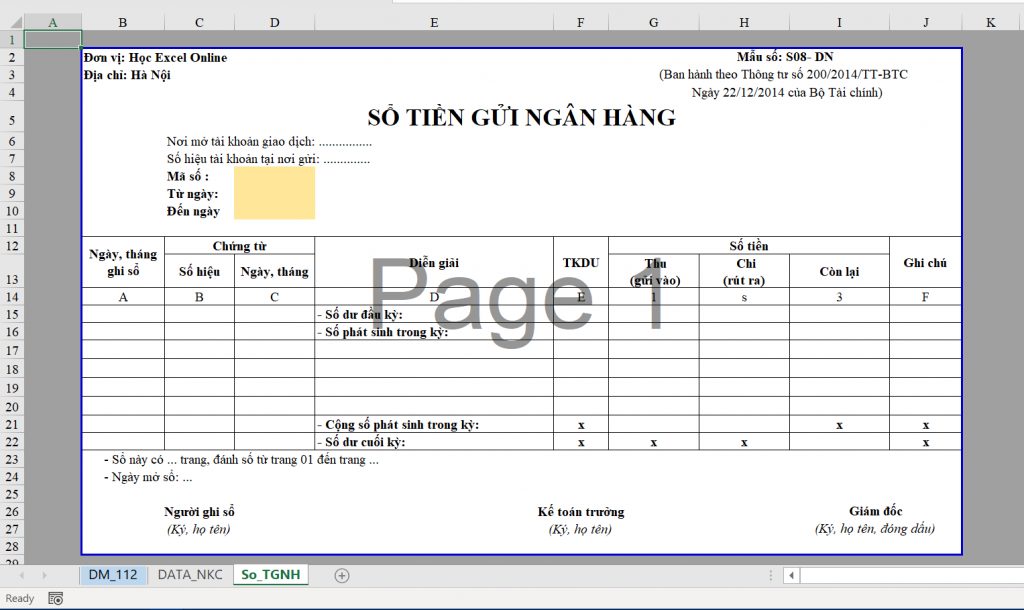Click the yellow input cell beside Mã số

(274, 176)
